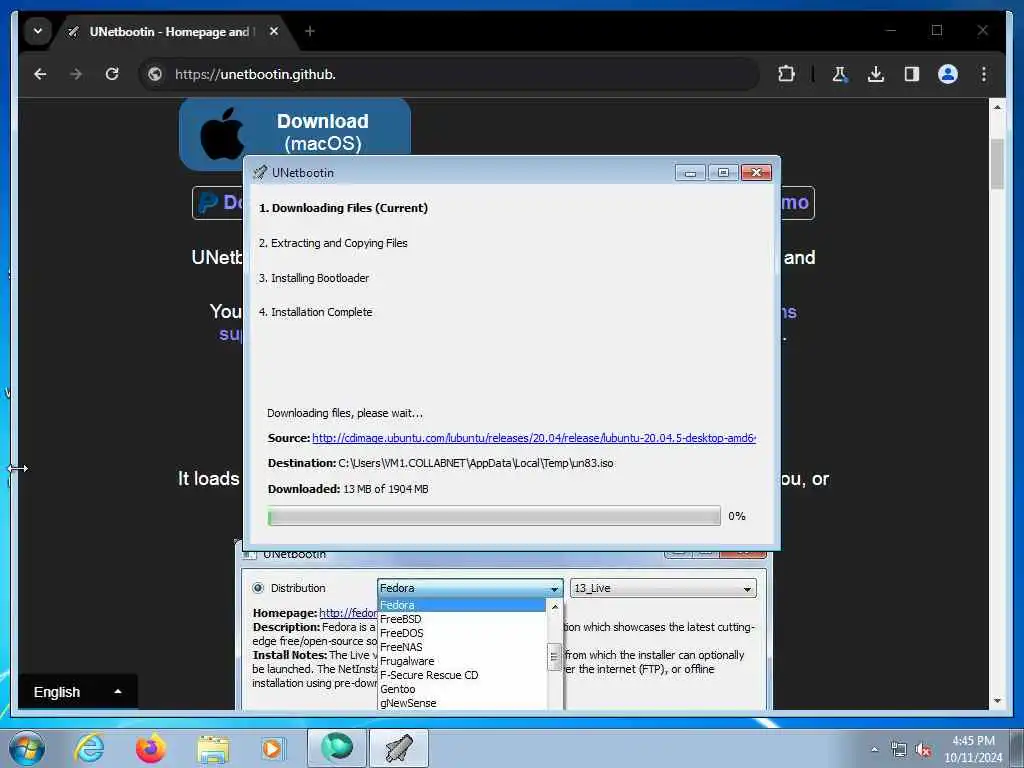The height and width of the screenshot is (768, 1024).
Task: Click Download (macOS) button
Action: [295, 133]
